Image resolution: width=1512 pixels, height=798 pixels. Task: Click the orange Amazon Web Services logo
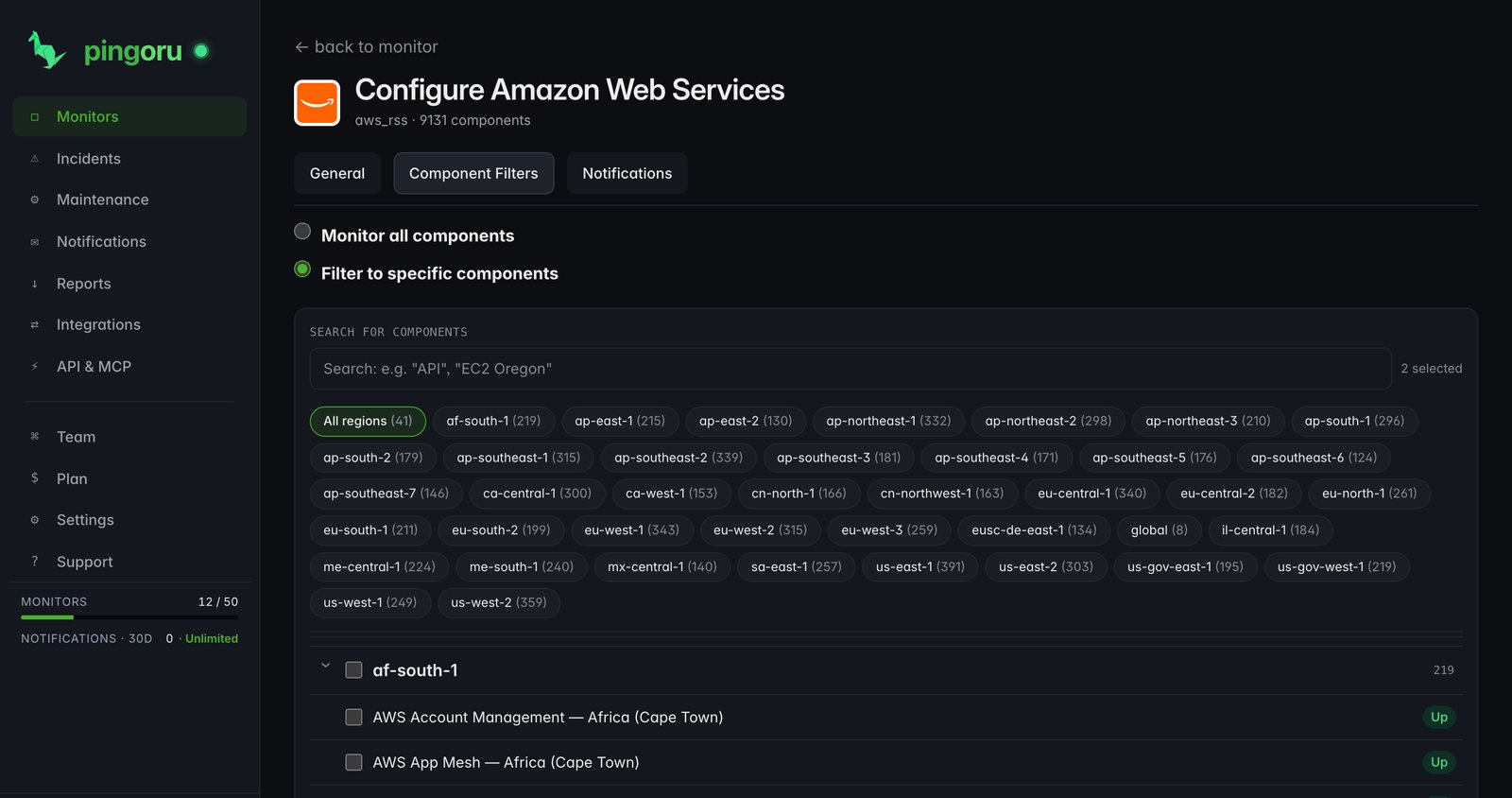pos(318,103)
